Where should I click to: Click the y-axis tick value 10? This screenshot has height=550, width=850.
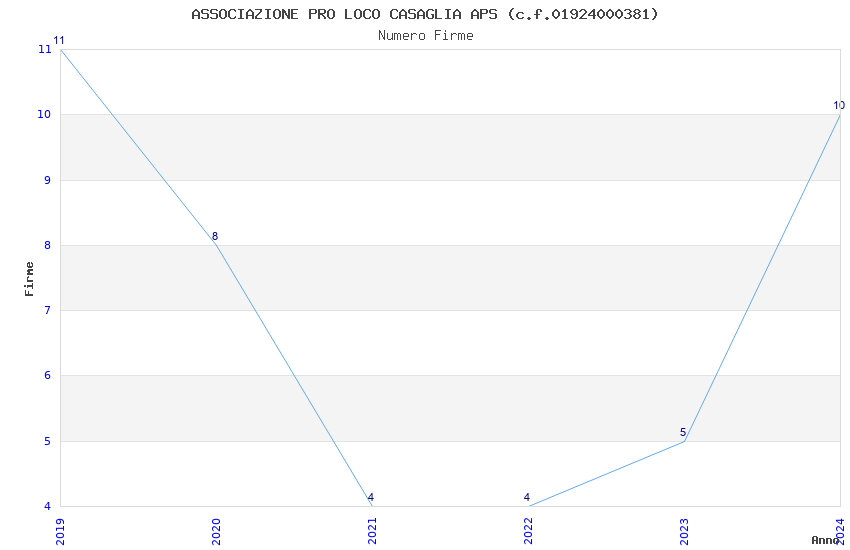[44, 114]
